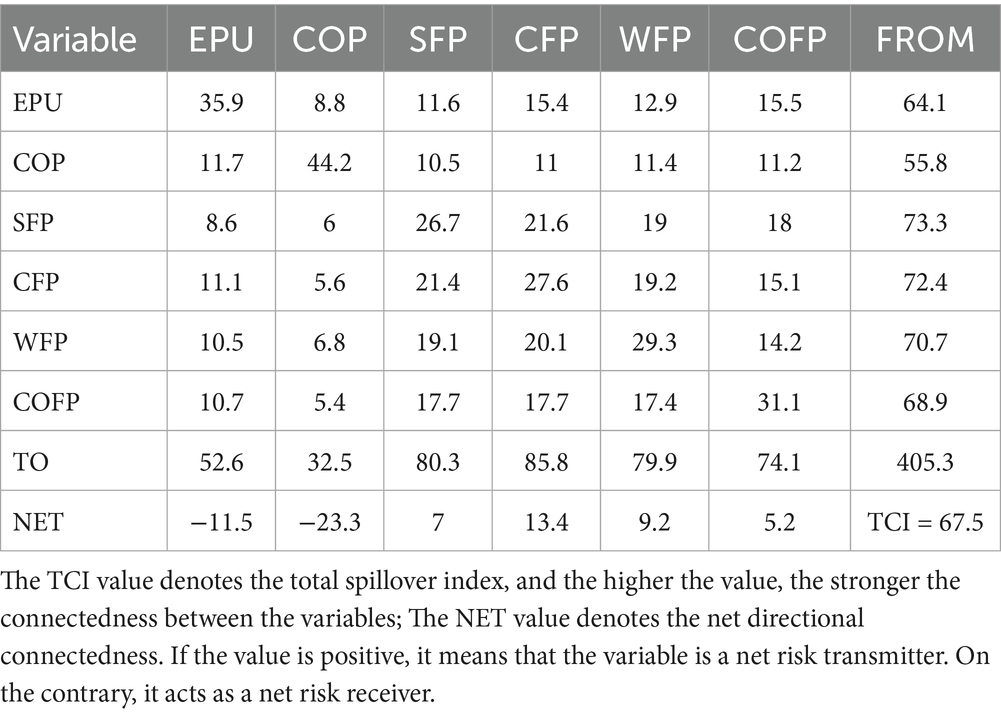Select the FROM column header
Viewport: 1001px width, 715px height.
925,38
